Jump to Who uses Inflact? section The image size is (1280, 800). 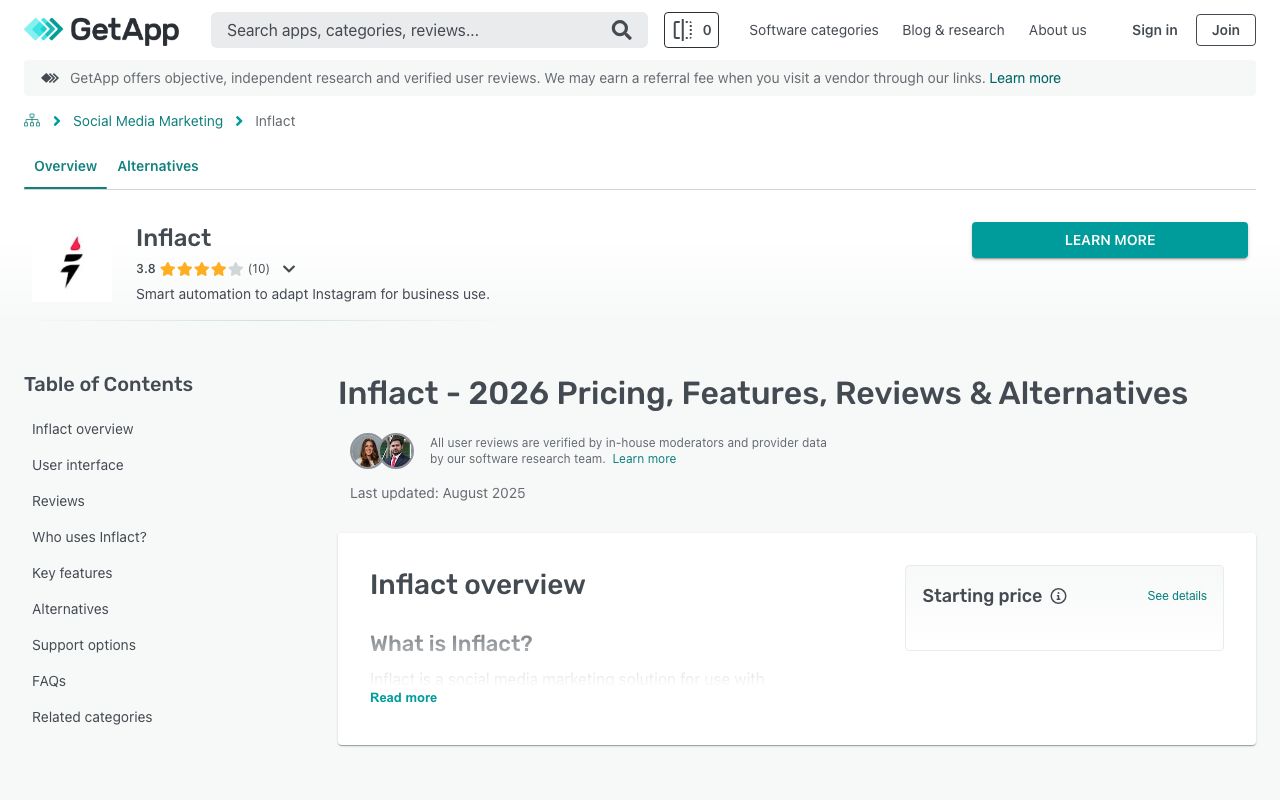(x=89, y=537)
